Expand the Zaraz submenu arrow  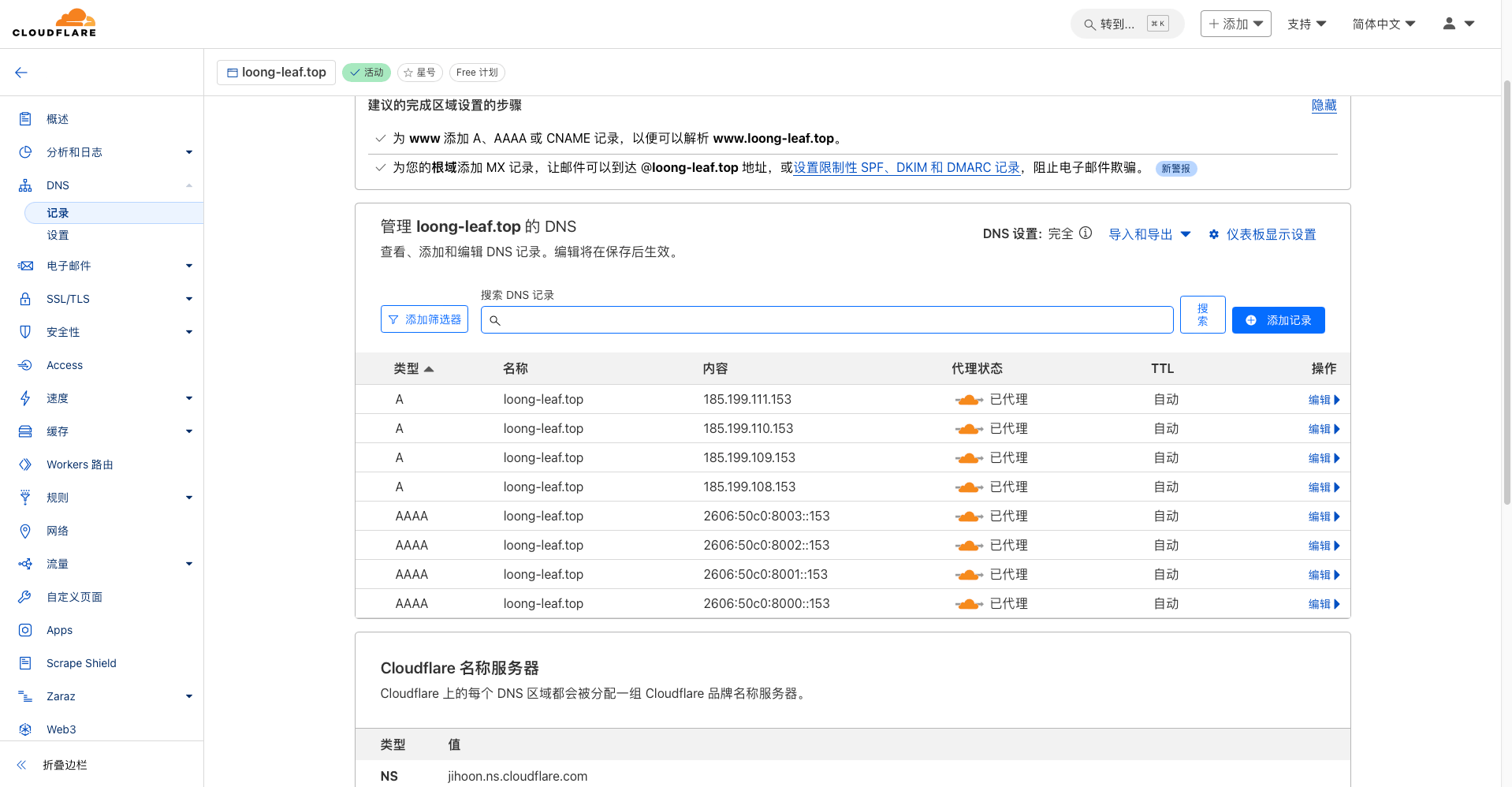click(189, 696)
